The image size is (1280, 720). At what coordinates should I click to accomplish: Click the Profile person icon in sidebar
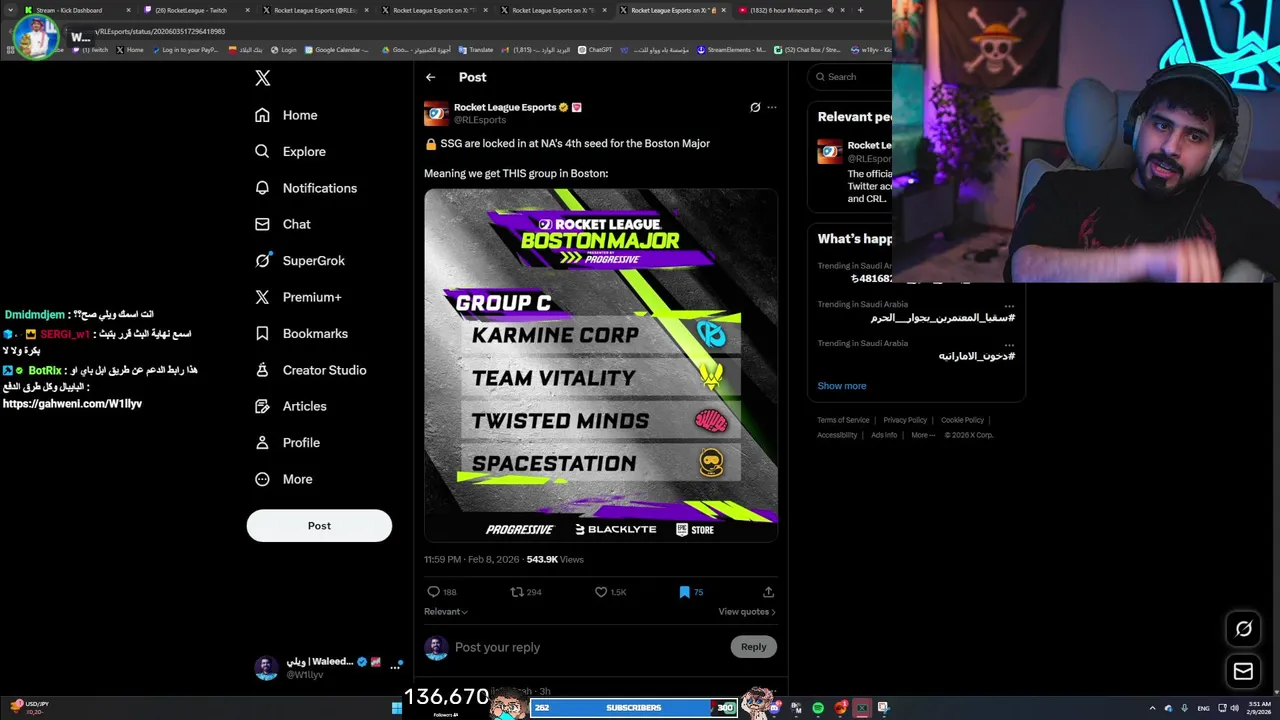pyautogui.click(x=262, y=442)
